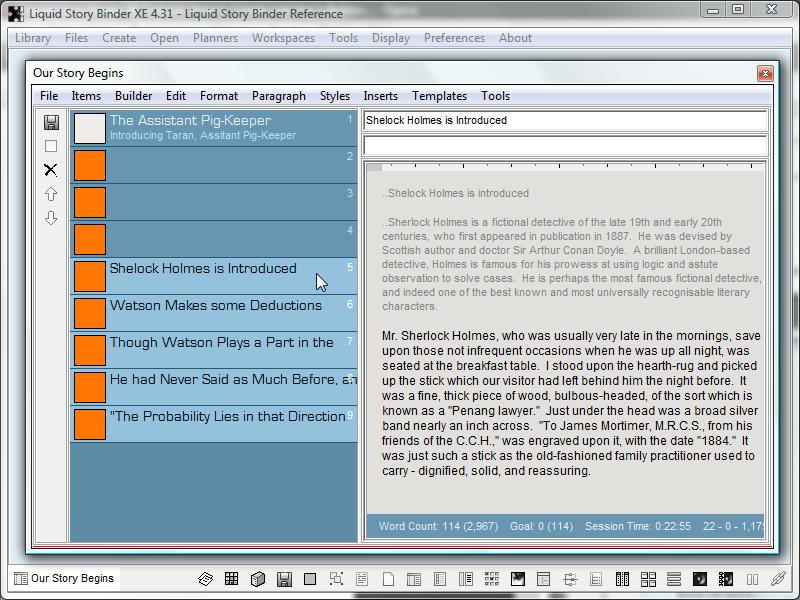The image size is (800, 600).
Task: Open the Workspaces menu
Action: [x=283, y=38]
